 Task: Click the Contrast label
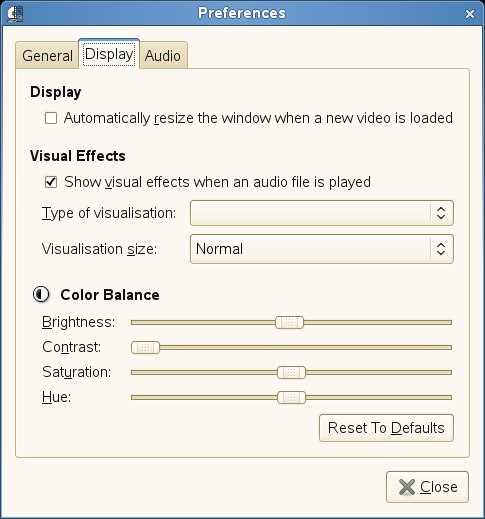[x=72, y=347]
